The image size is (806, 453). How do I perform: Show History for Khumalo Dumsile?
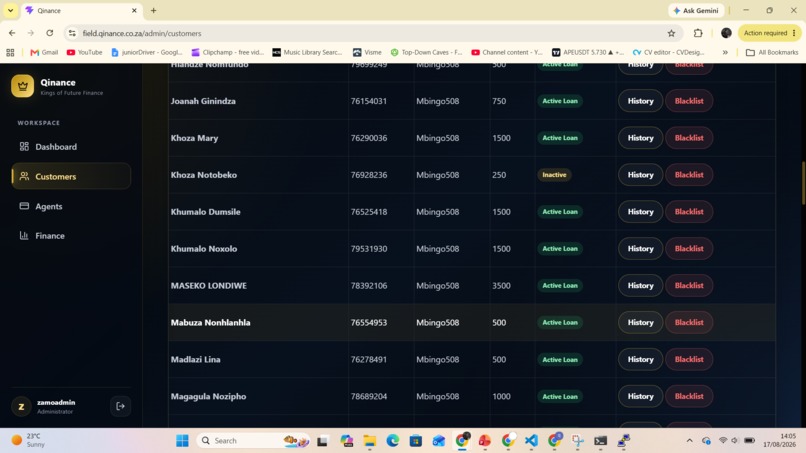click(640, 212)
